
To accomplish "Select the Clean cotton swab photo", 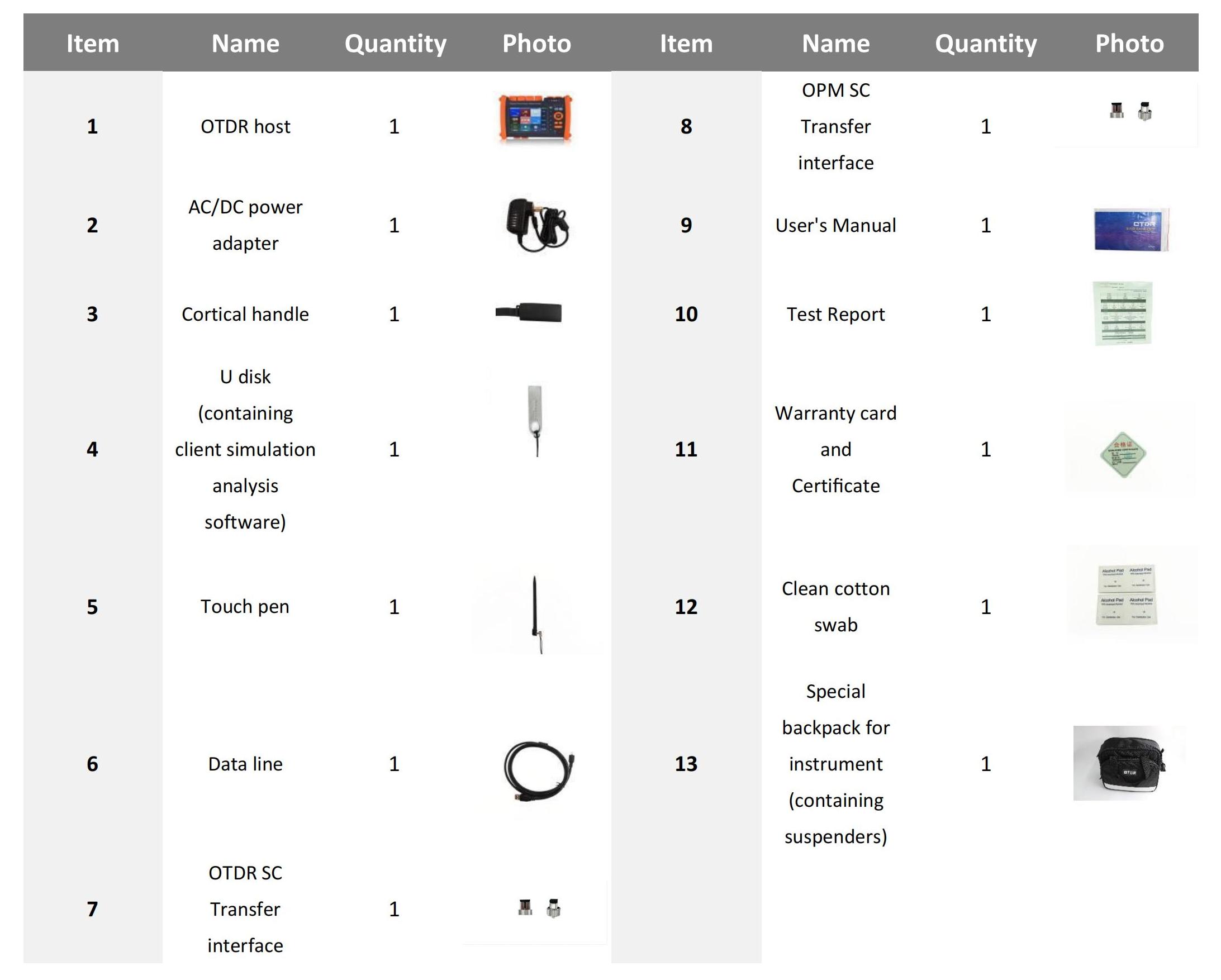I will (x=1127, y=595).
